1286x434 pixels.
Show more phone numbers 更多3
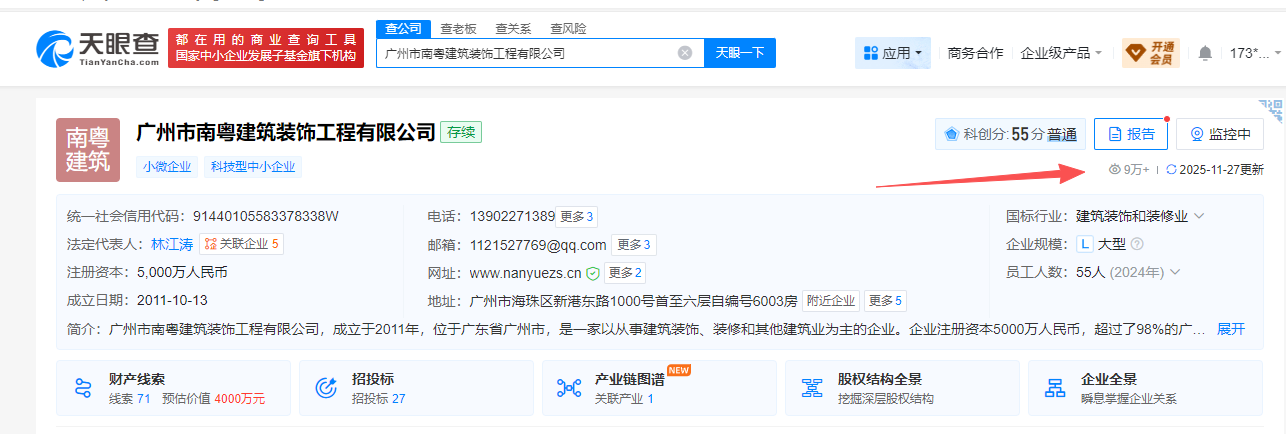coord(577,217)
